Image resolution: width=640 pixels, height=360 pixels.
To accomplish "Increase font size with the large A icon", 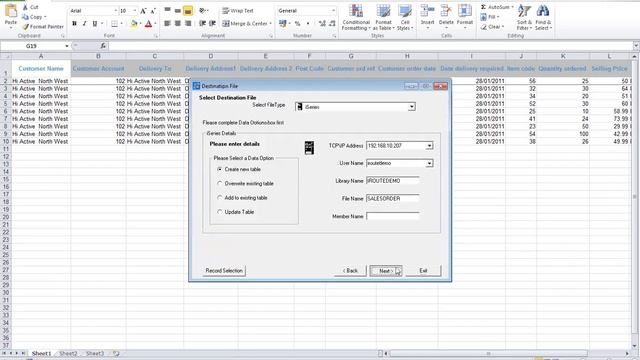I will (x=143, y=11).
